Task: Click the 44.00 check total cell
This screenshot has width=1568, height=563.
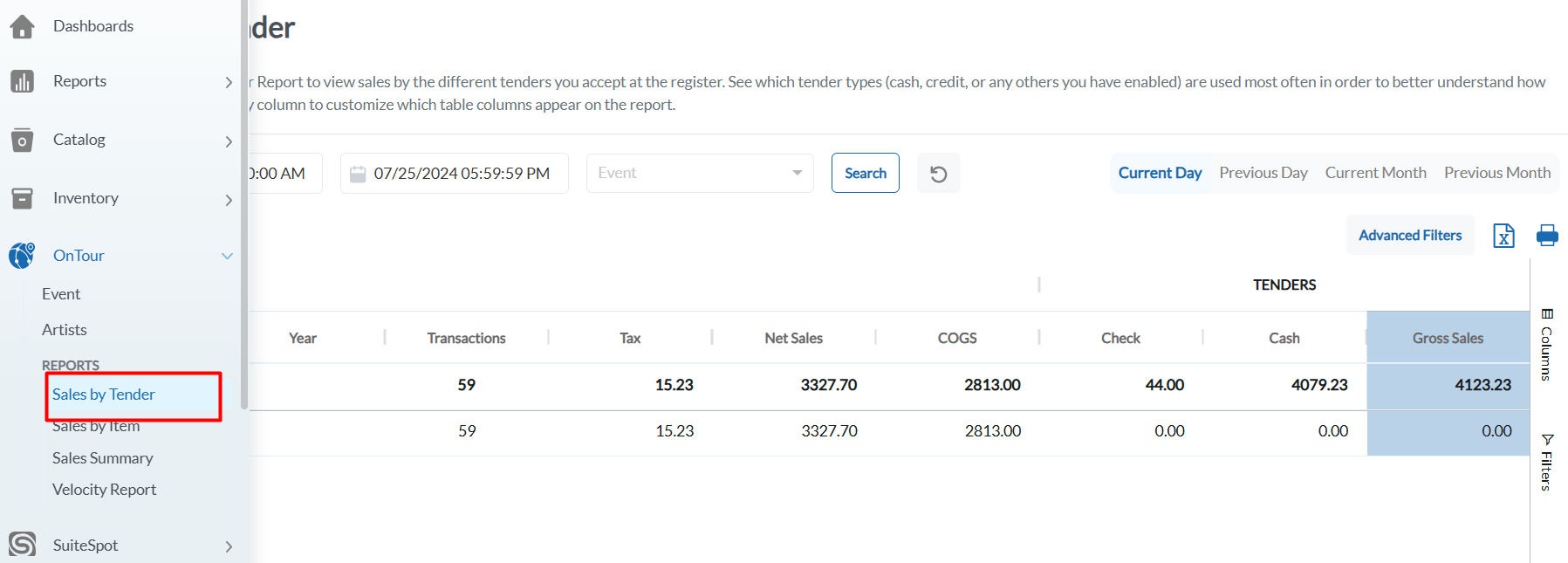Action: (1165, 385)
